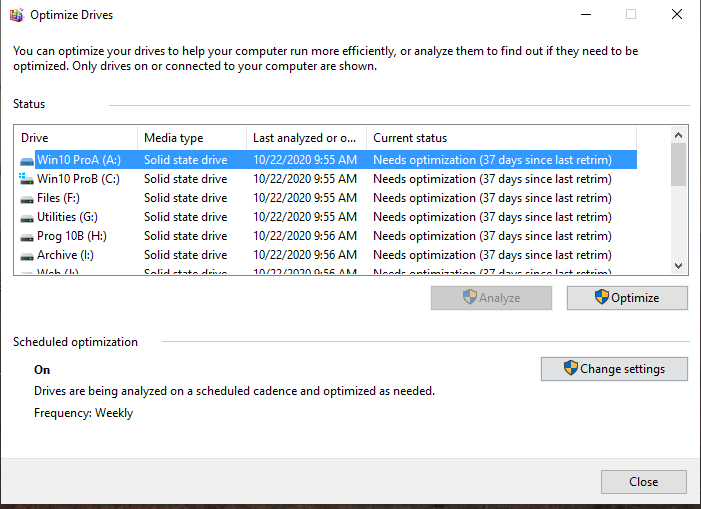The height and width of the screenshot is (509, 701).
Task: Close the dialog with the Close button
Action: [x=643, y=482]
